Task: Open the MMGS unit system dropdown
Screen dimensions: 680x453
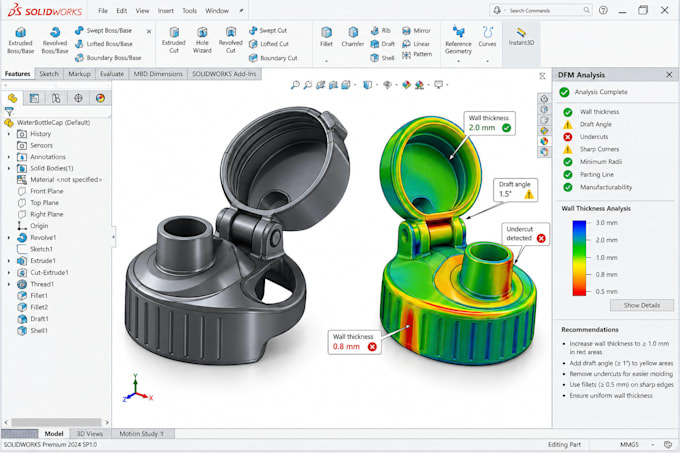Action: [652, 445]
